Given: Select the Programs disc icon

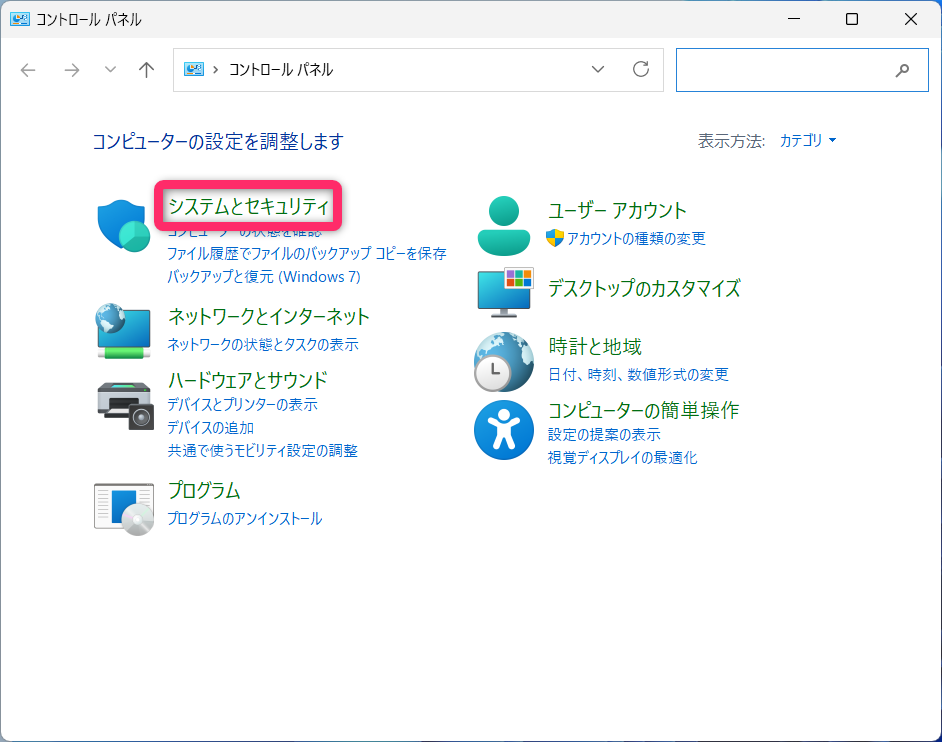Looking at the screenshot, I should coord(124,506).
